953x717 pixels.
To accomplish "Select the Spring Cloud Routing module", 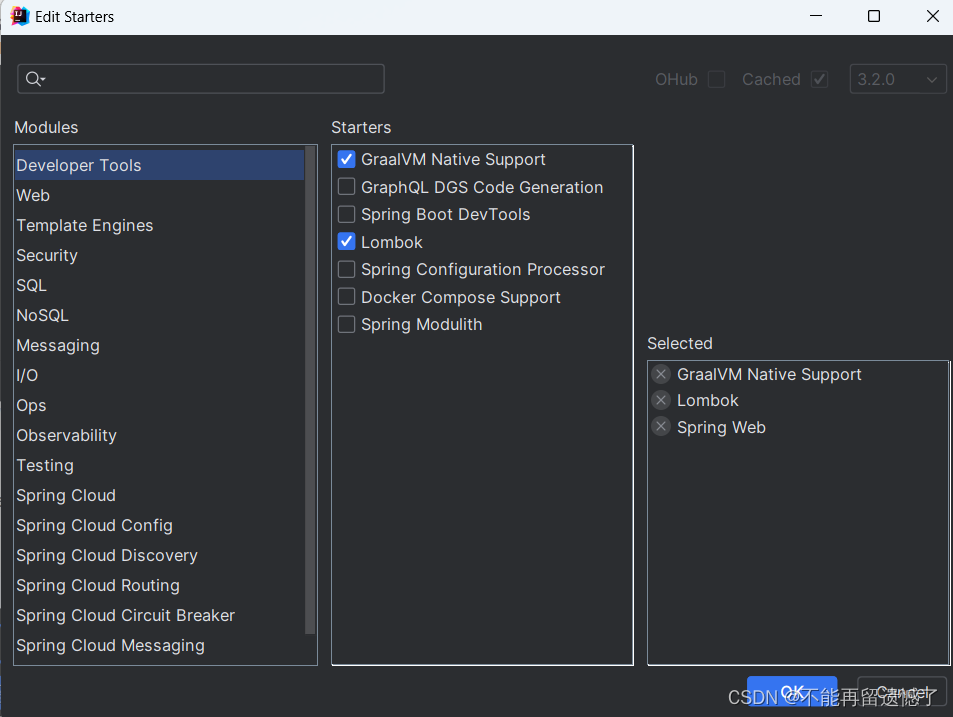I will (x=159, y=585).
